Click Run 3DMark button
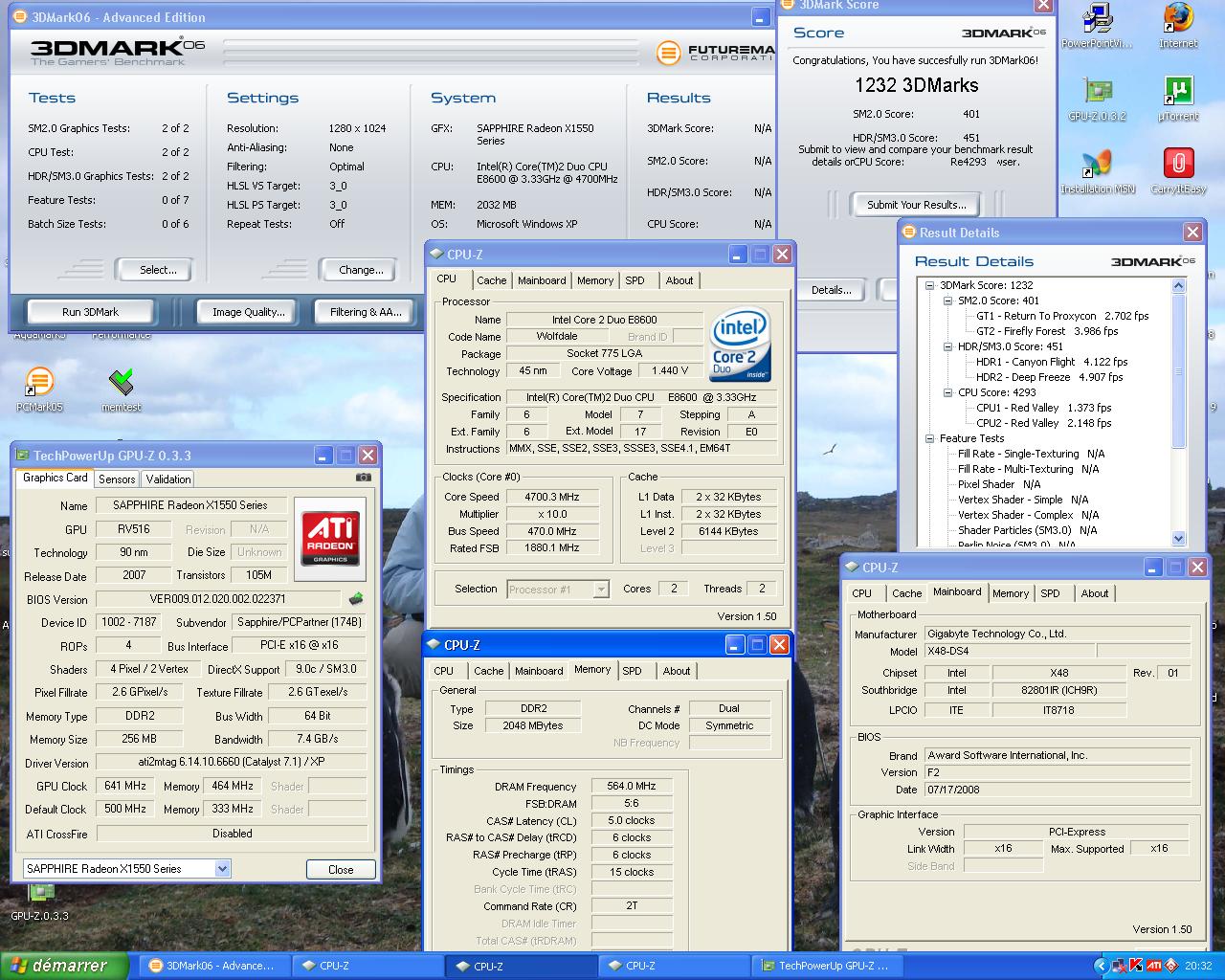 point(91,312)
